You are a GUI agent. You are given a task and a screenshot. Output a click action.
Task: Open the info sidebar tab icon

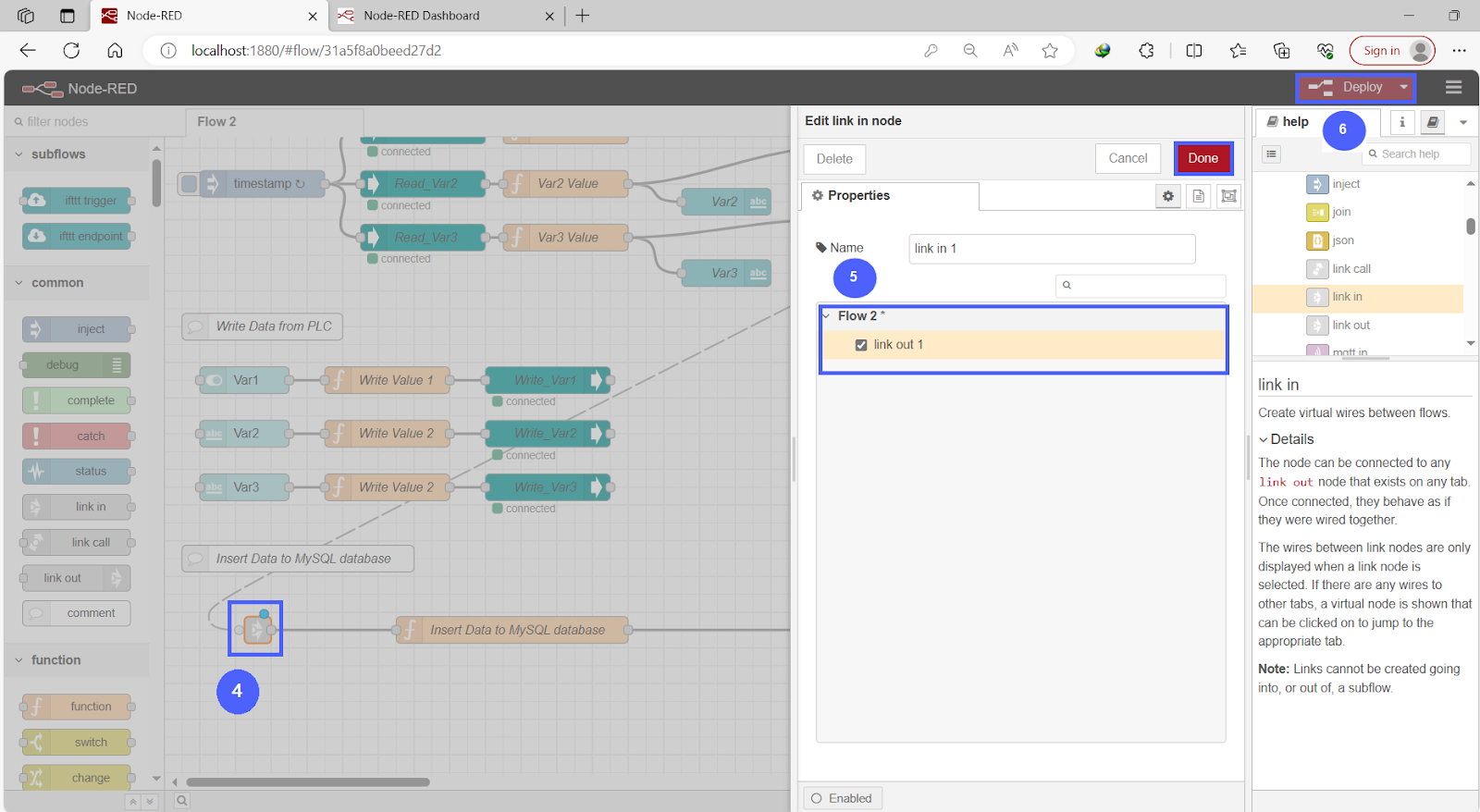pos(1402,122)
